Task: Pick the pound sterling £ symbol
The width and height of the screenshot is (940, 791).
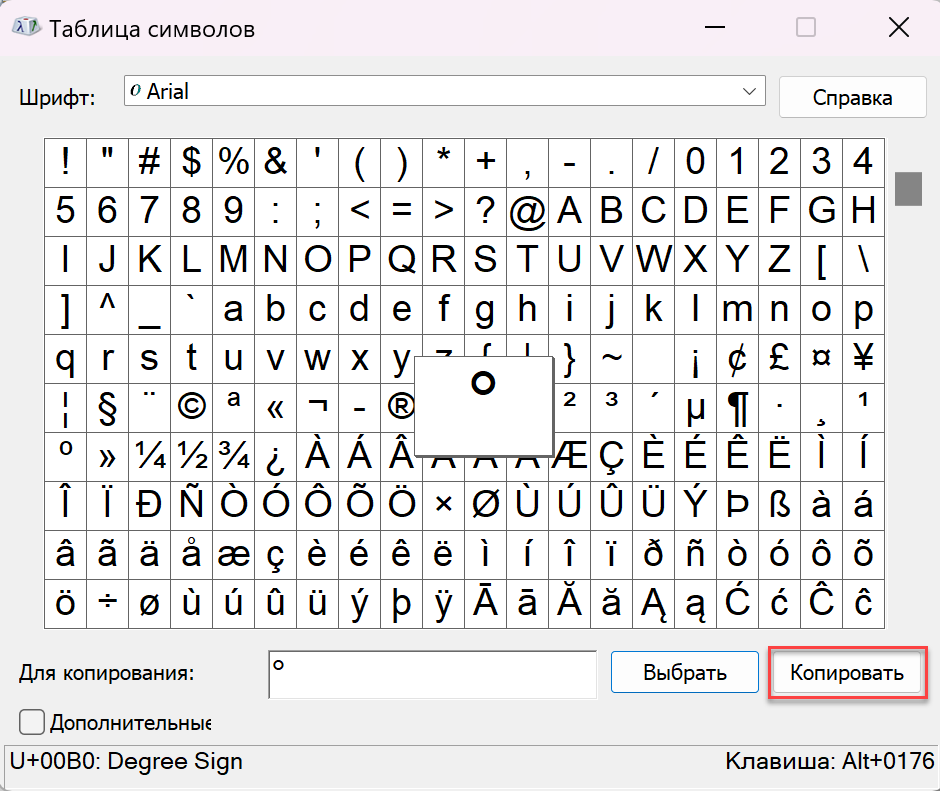Action: tap(779, 358)
